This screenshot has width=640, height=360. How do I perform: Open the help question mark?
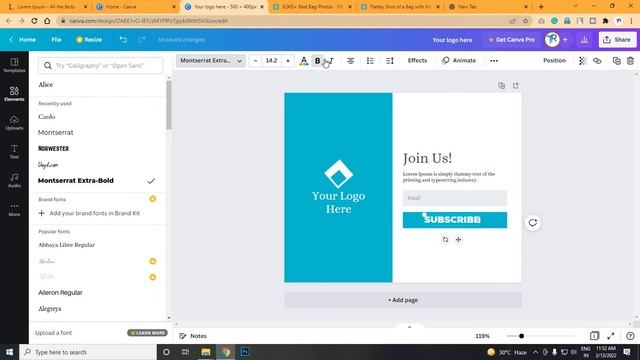[630, 336]
